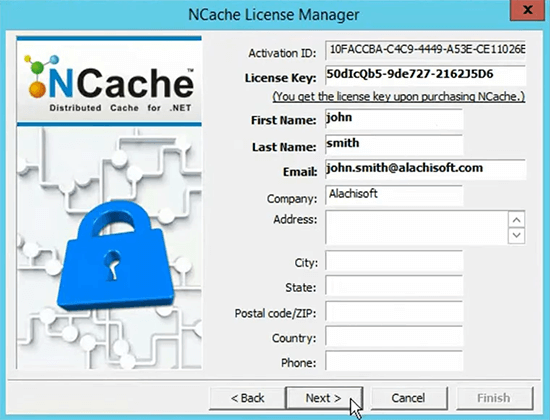The image size is (550, 420).
Task: Click the Postal code/ZIP field
Action: [394, 311]
